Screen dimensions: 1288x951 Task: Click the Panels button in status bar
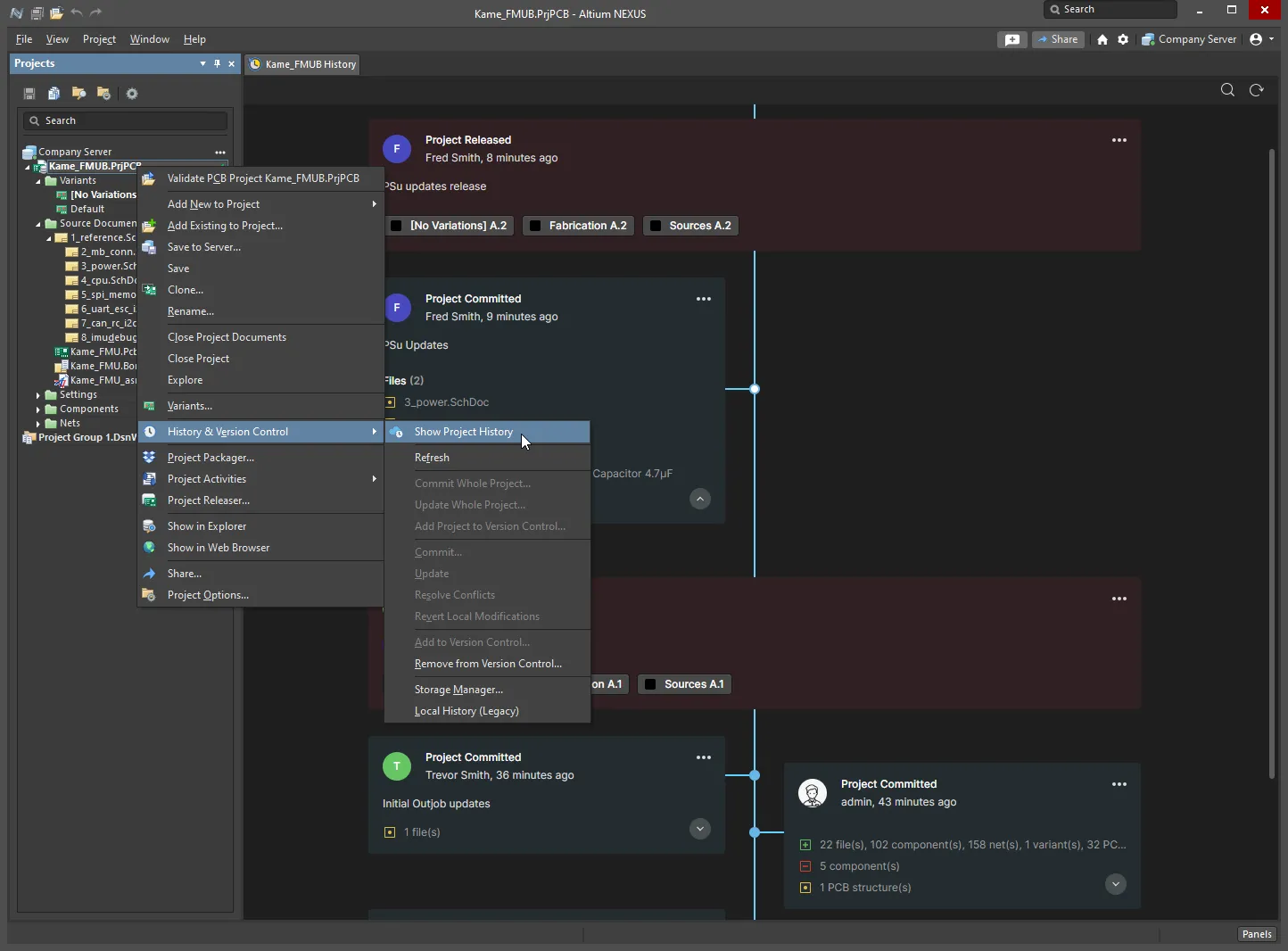click(1256, 934)
